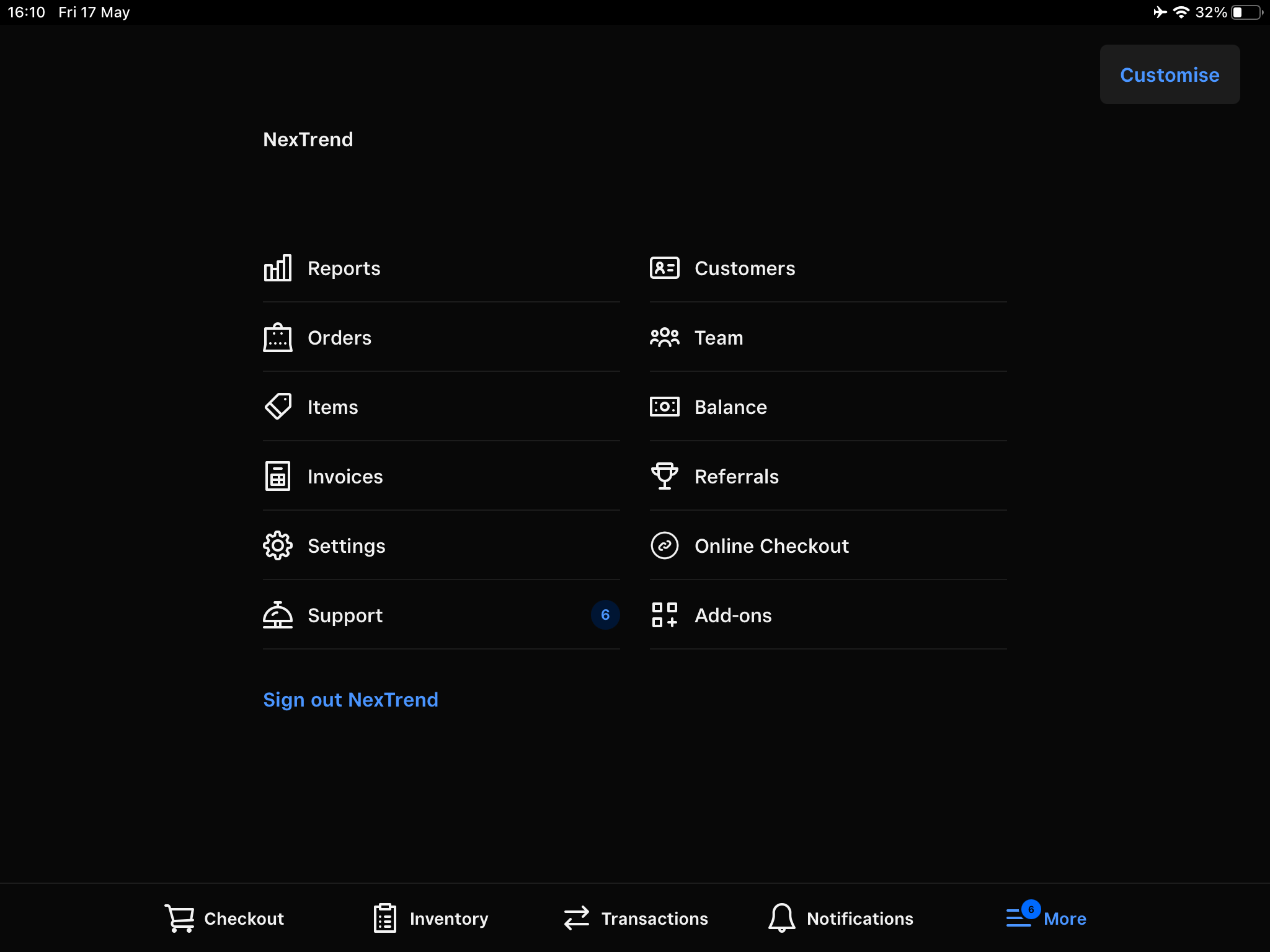The image size is (1270, 952).
Task: Open the Transactions tab
Action: click(x=636, y=918)
